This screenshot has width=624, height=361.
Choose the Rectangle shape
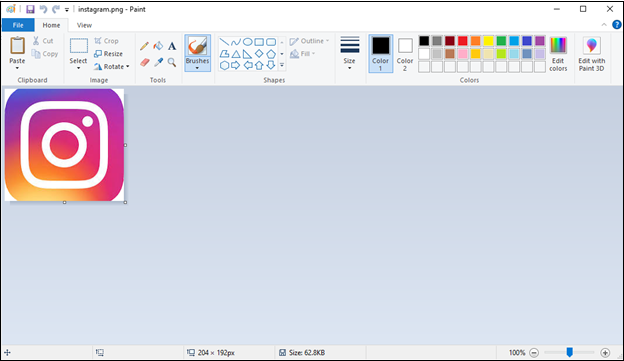point(259,42)
